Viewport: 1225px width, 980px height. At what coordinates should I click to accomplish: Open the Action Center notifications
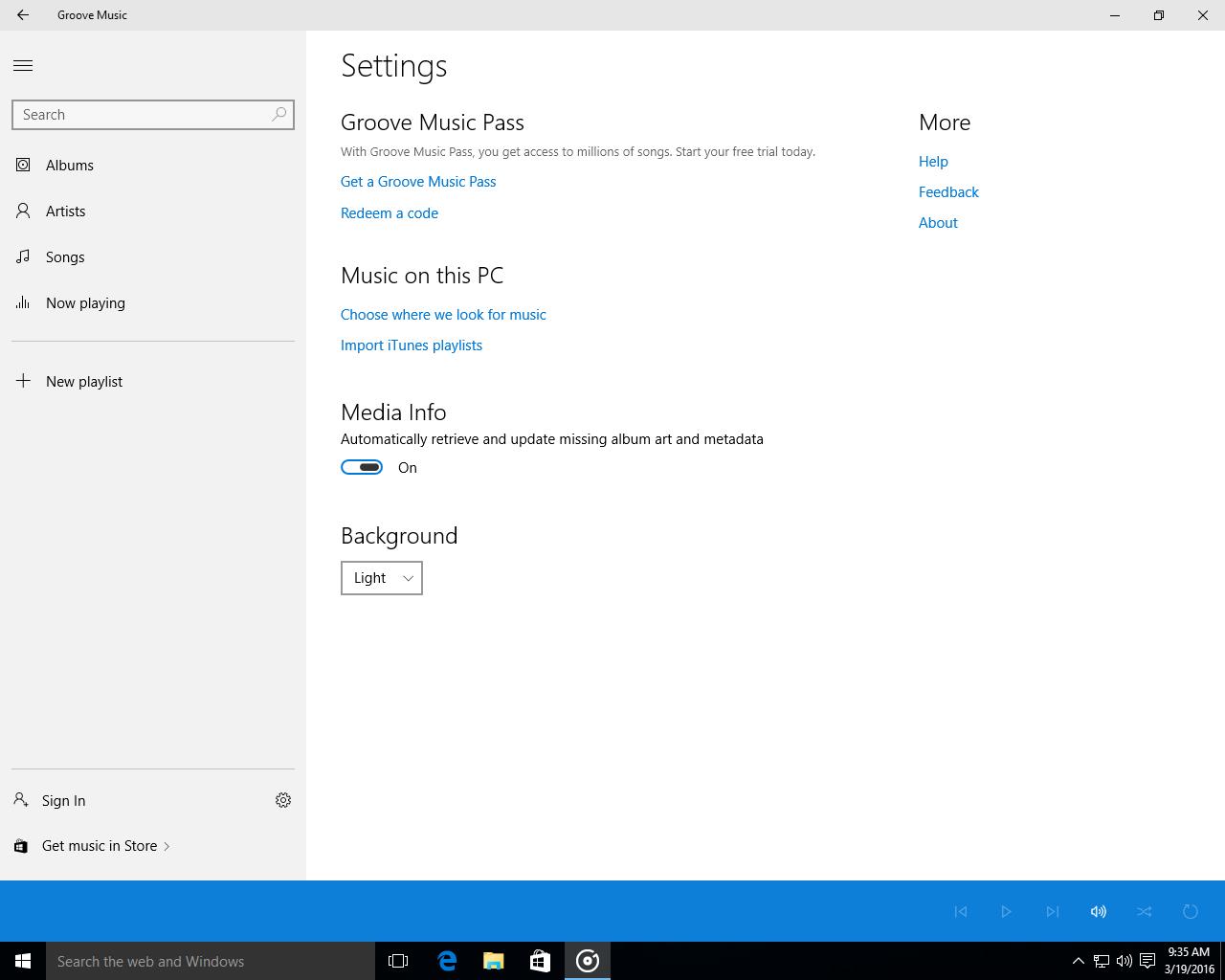(x=1147, y=961)
